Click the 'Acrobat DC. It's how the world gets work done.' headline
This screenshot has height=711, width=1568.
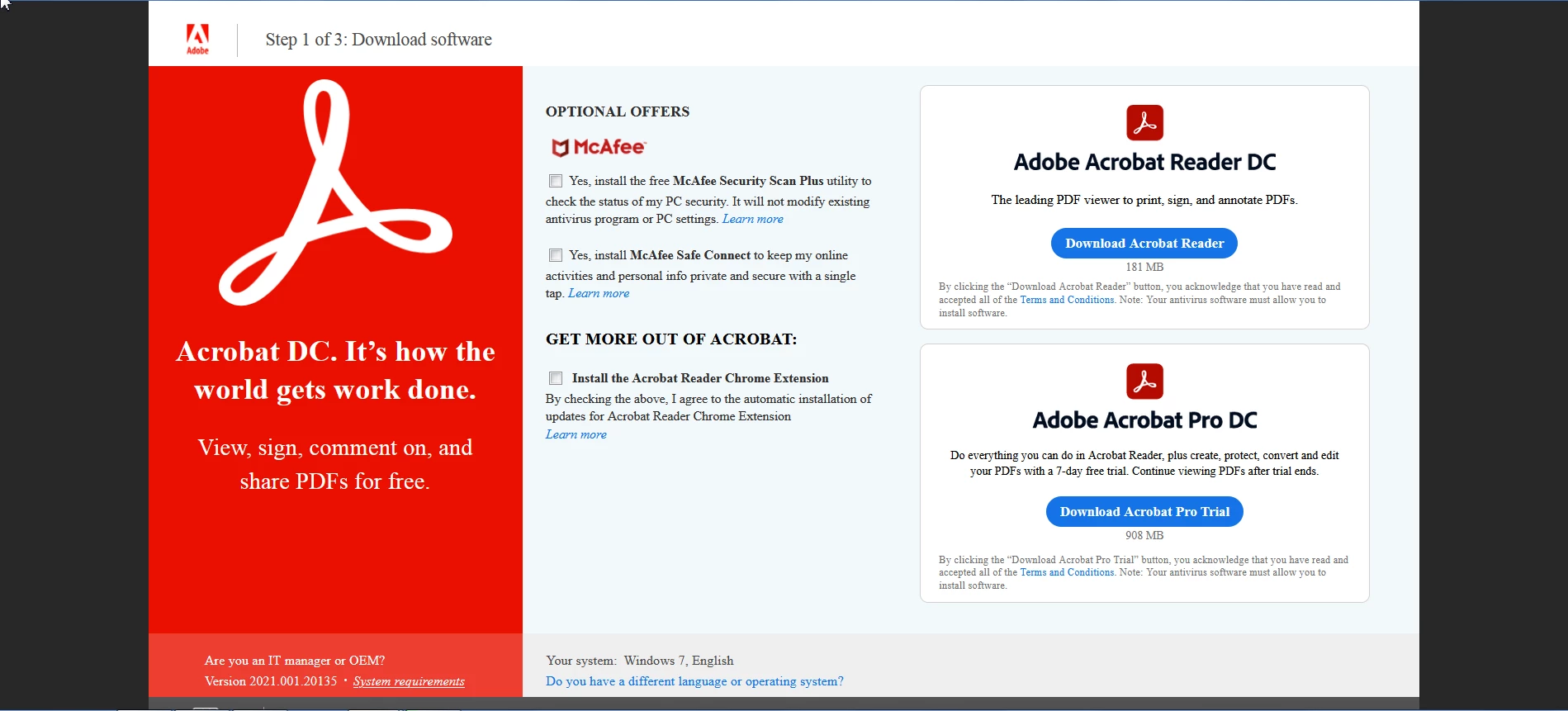click(335, 370)
